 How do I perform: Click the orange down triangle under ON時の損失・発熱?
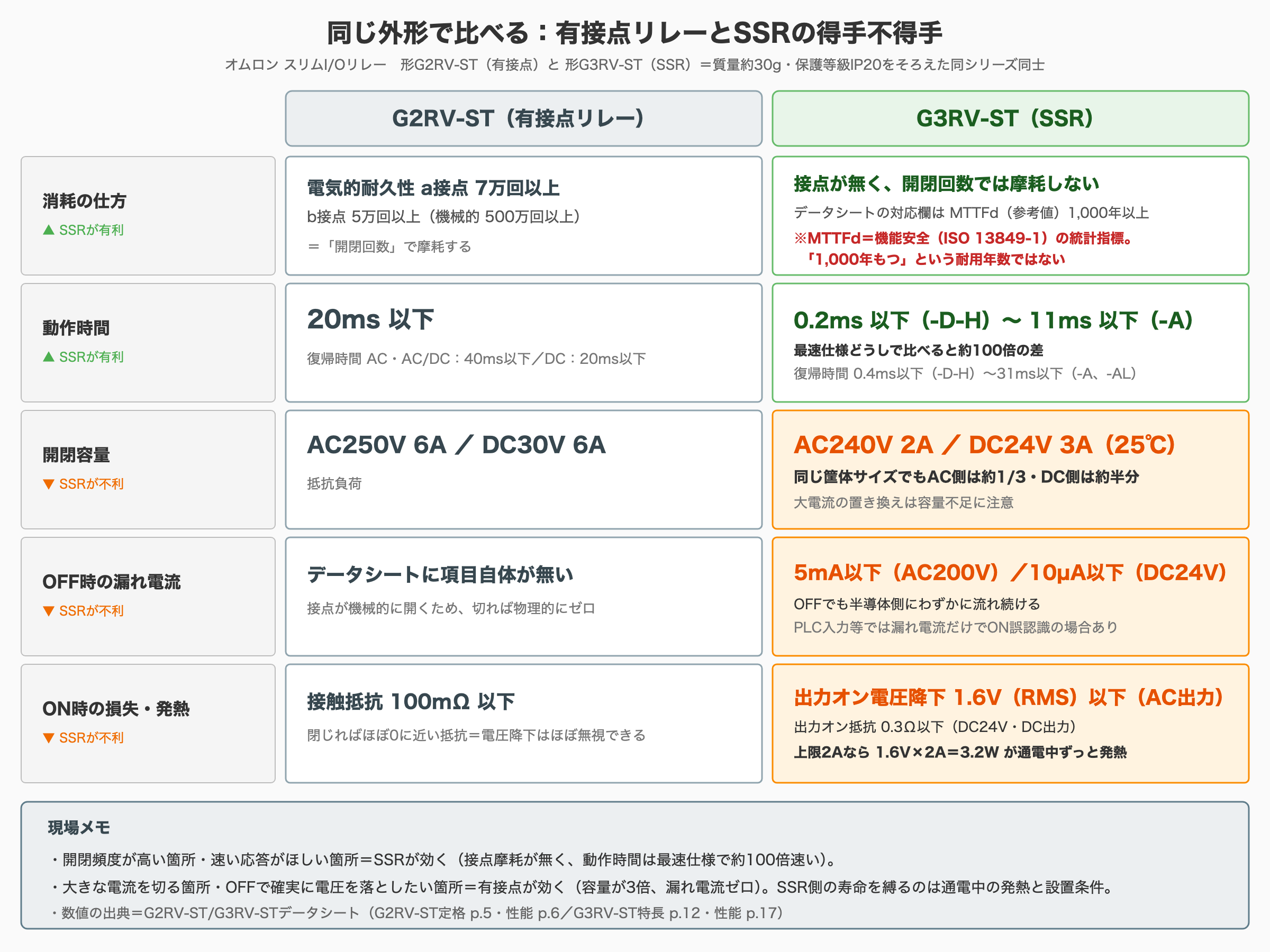(49, 738)
